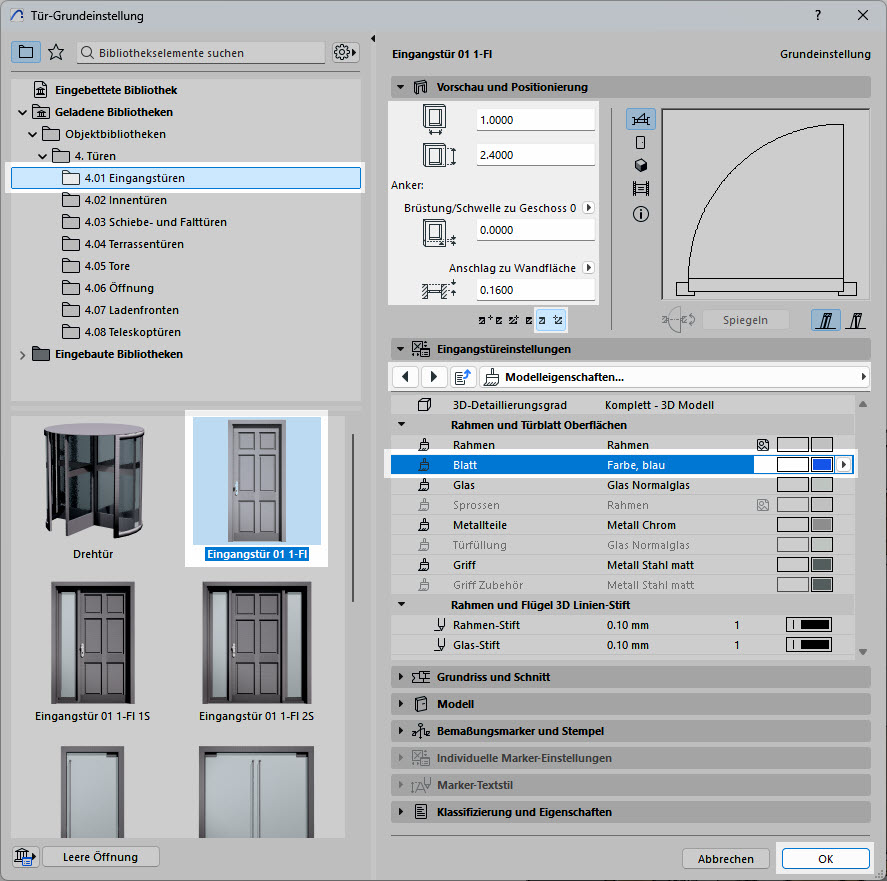Click the next page arrow in Eingangstüreinstellungen
This screenshot has width=887, height=881.
click(x=434, y=377)
